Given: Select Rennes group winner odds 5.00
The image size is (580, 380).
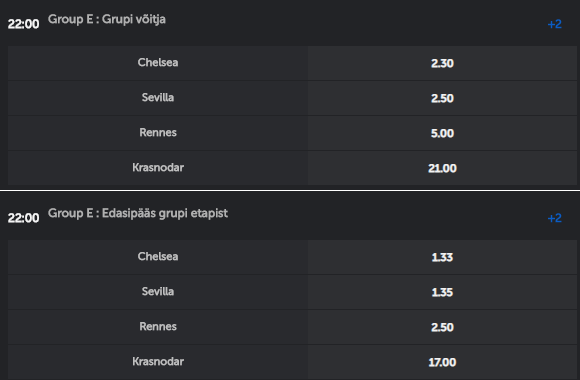Looking at the screenshot, I should tap(442, 133).
